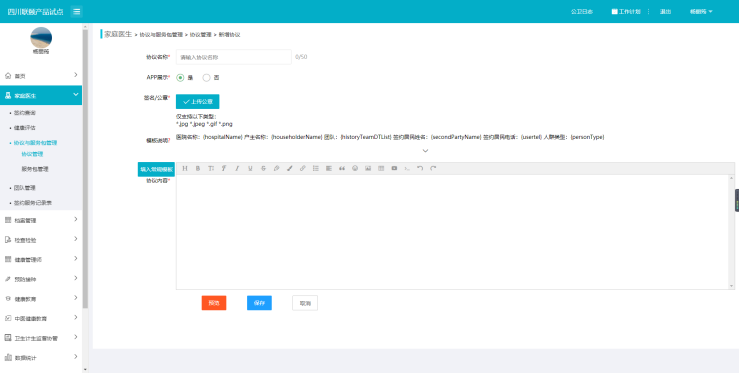The width and height of the screenshot is (740, 374).
Task: Expand the 数据统计 sidebar menu
Action: click(41, 357)
